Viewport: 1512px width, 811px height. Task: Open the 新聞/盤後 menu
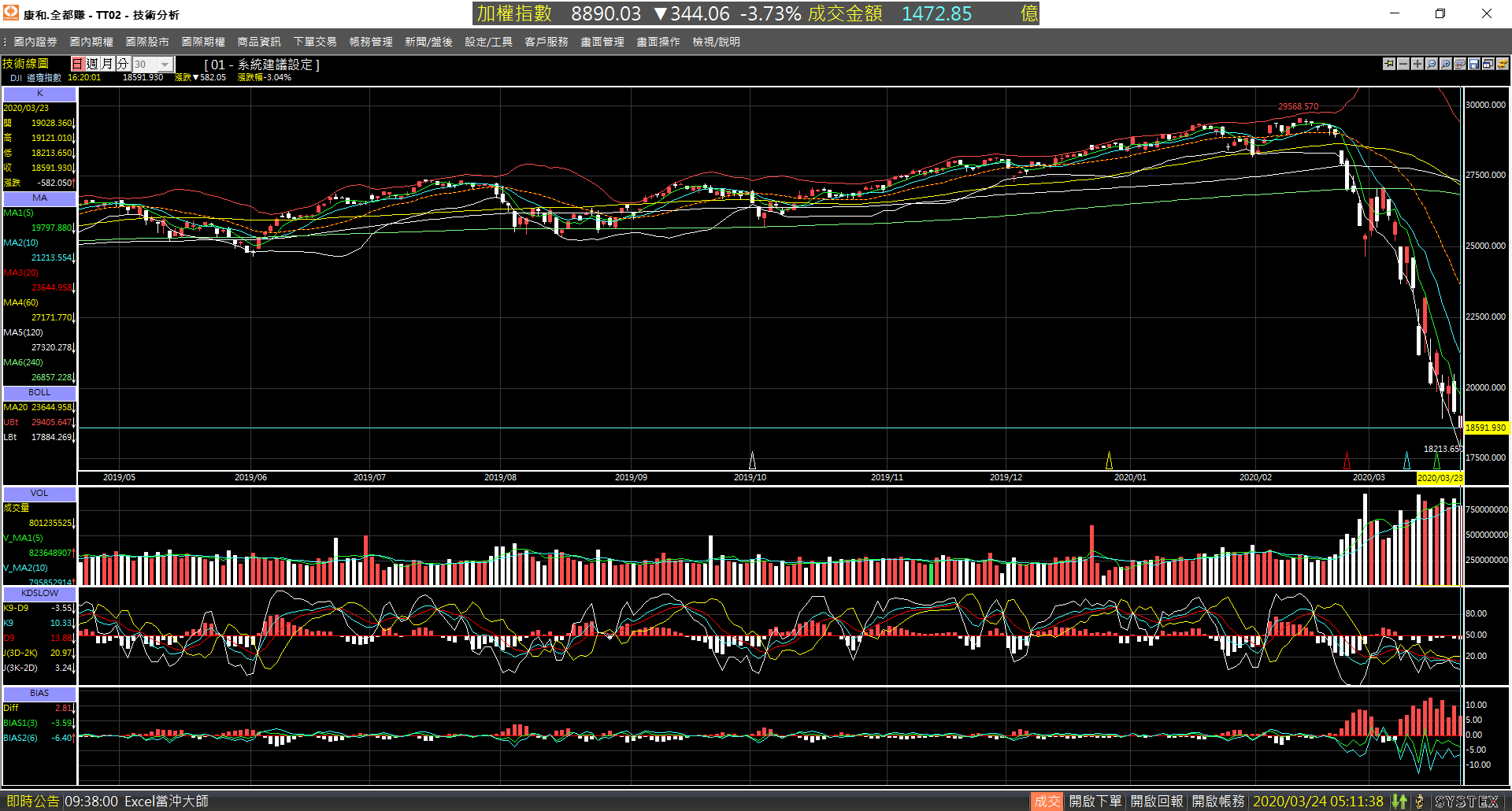click(428, 42)
